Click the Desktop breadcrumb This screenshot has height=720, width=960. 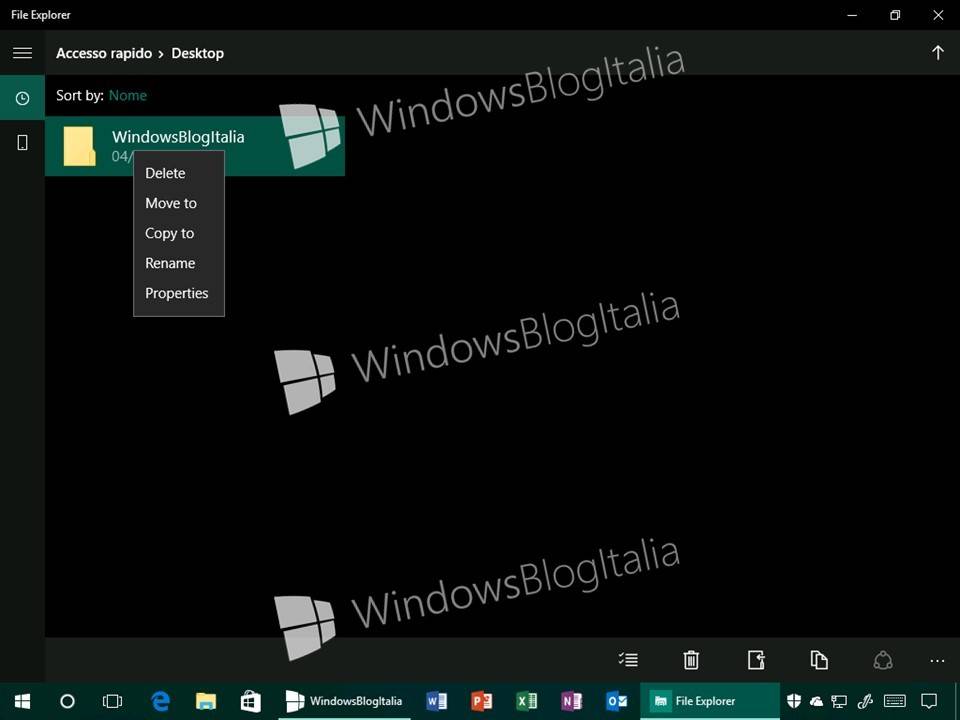[x=197, y=53]
